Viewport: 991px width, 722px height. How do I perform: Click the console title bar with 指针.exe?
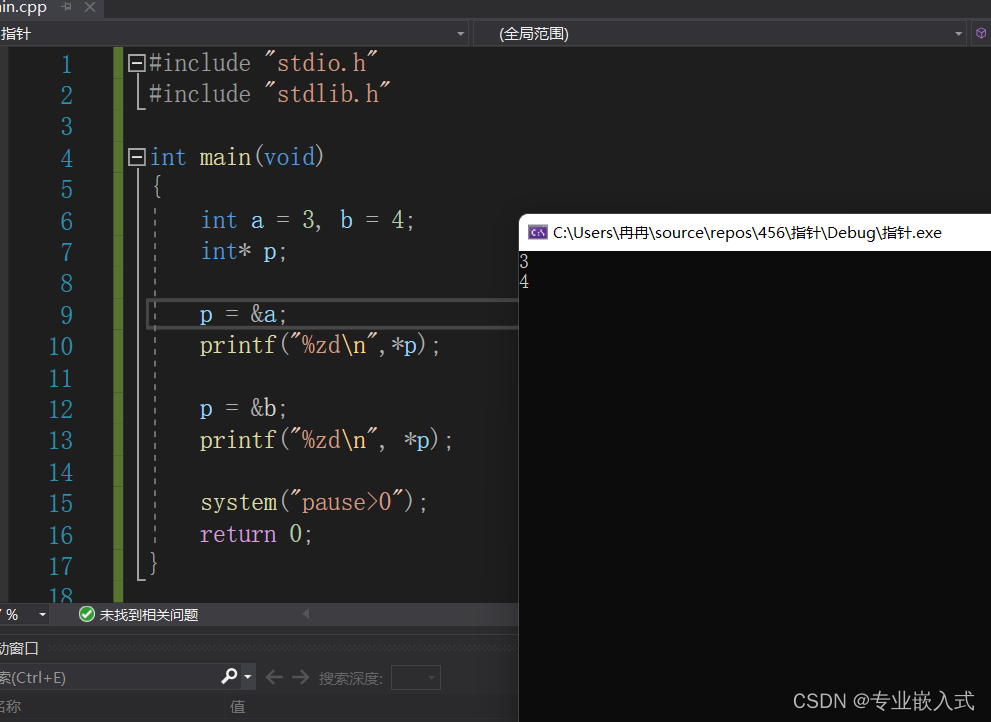pyautogui.click(x=755, y=233)
